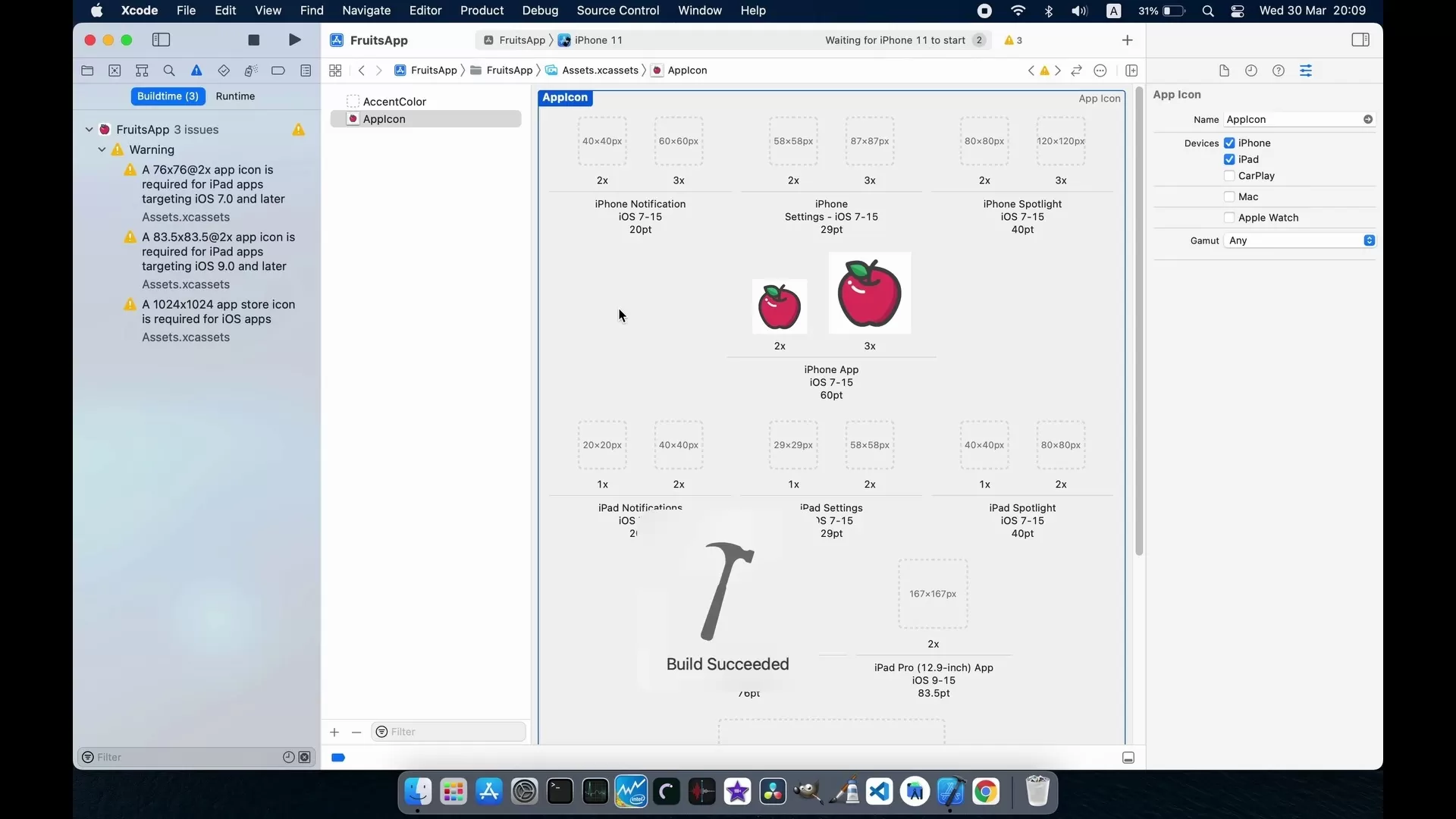Collapse the FruitsApp issues group
The width and height of the screenshot is (1456, 819).
(89, 130)
